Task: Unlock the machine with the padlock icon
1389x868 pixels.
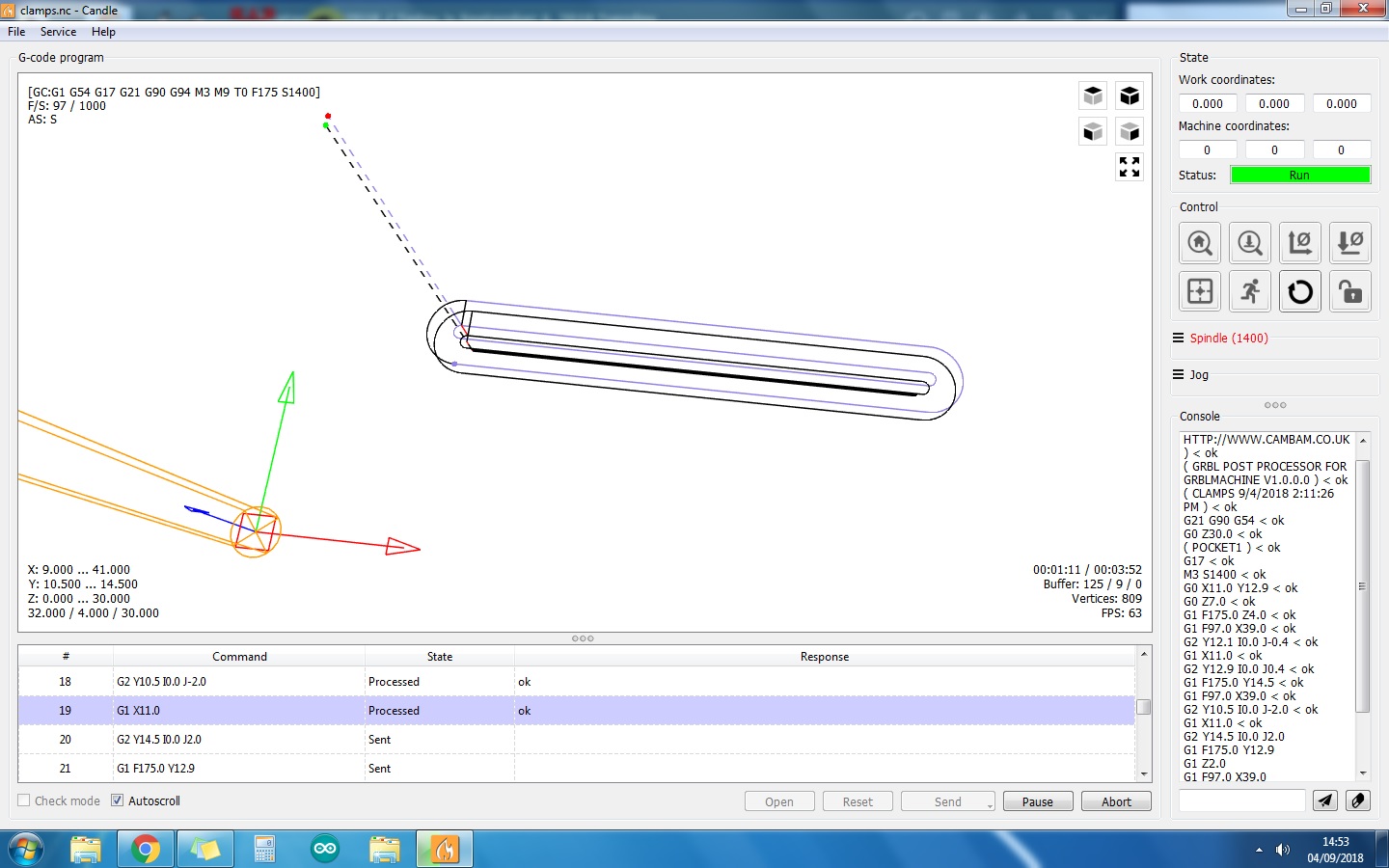Action: click(1350, 291)
